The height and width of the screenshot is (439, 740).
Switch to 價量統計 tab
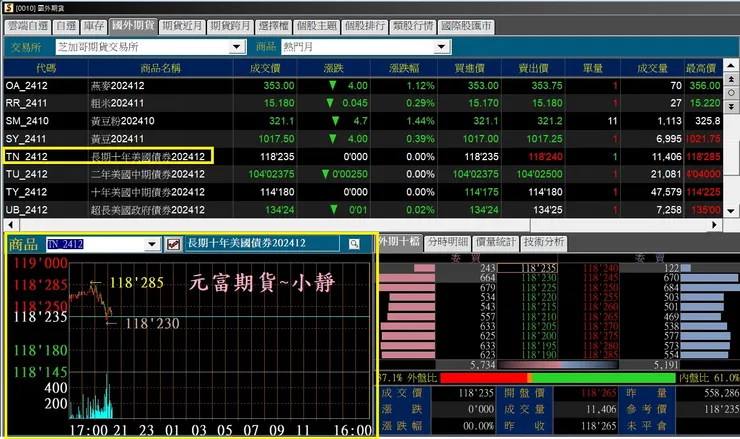click(495, 243)
